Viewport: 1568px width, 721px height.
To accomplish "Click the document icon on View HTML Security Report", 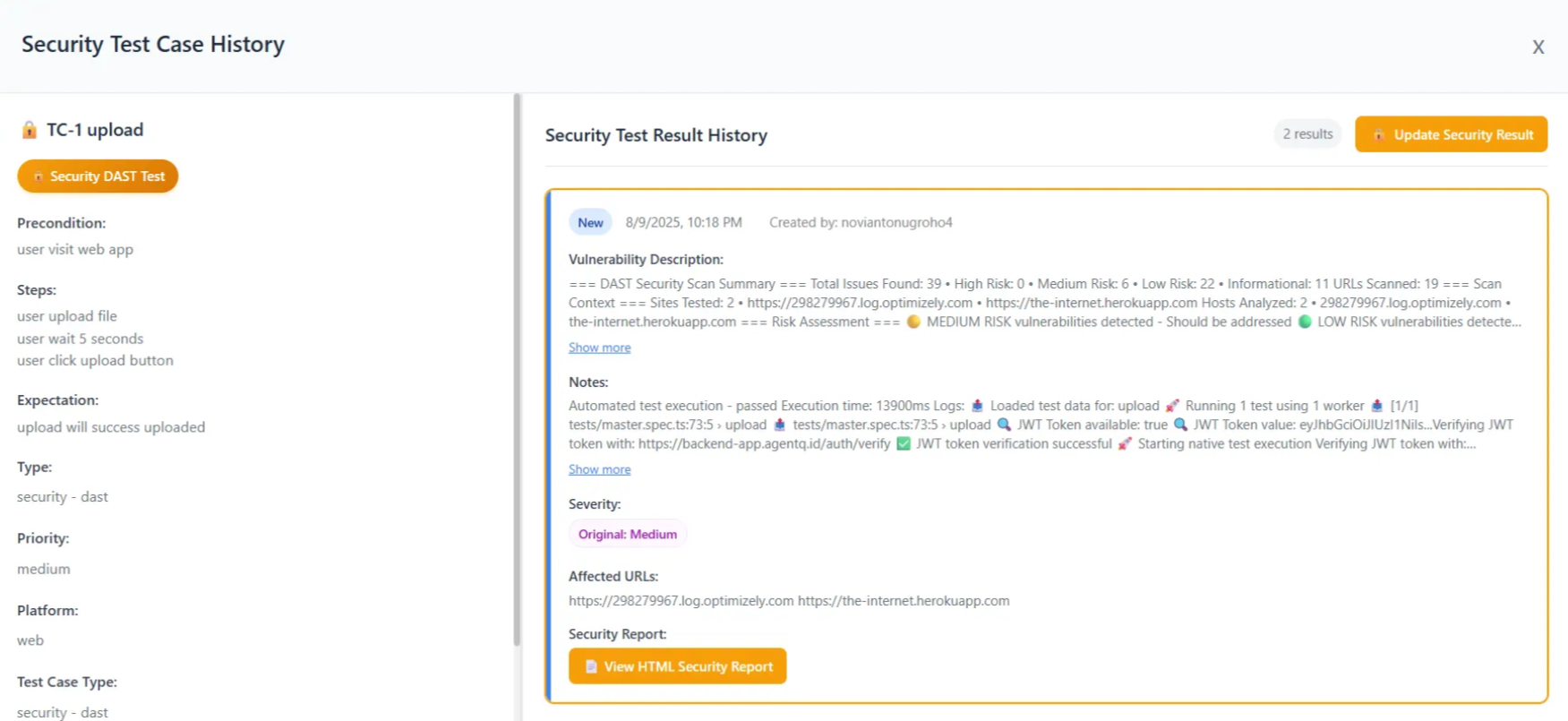I will click(x=591, y=666).
